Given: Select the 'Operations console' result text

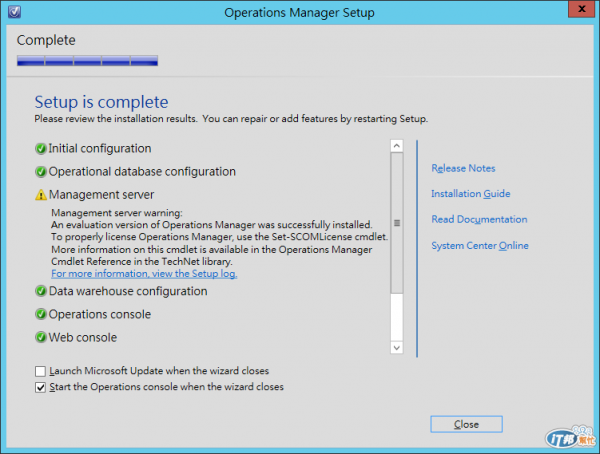Looking at the screenshot, I should 99,314.
